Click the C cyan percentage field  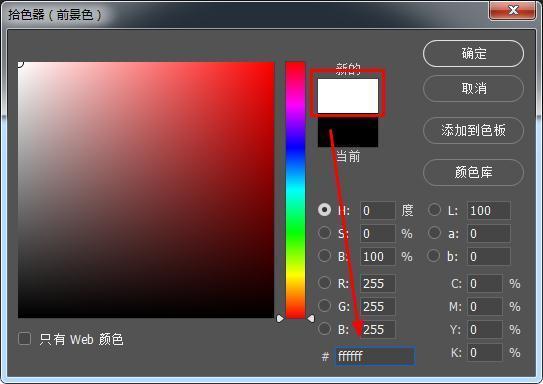[485, 284]
